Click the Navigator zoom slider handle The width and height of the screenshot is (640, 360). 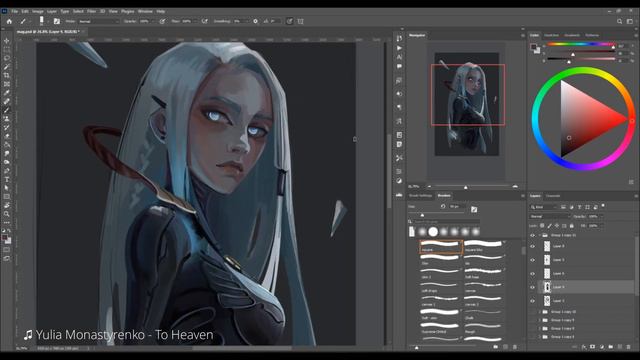point(466,187)
